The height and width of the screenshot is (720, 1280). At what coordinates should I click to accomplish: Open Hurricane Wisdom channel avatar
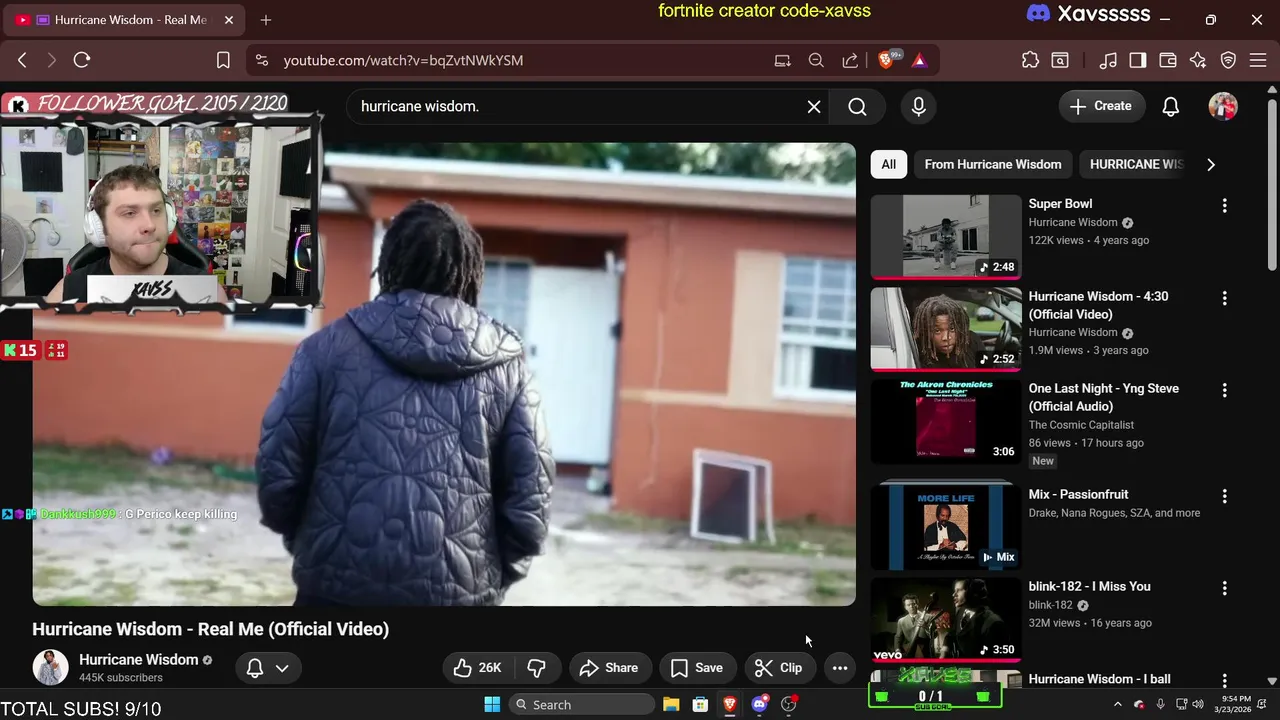pyautogui.click(x=50, y=667)
